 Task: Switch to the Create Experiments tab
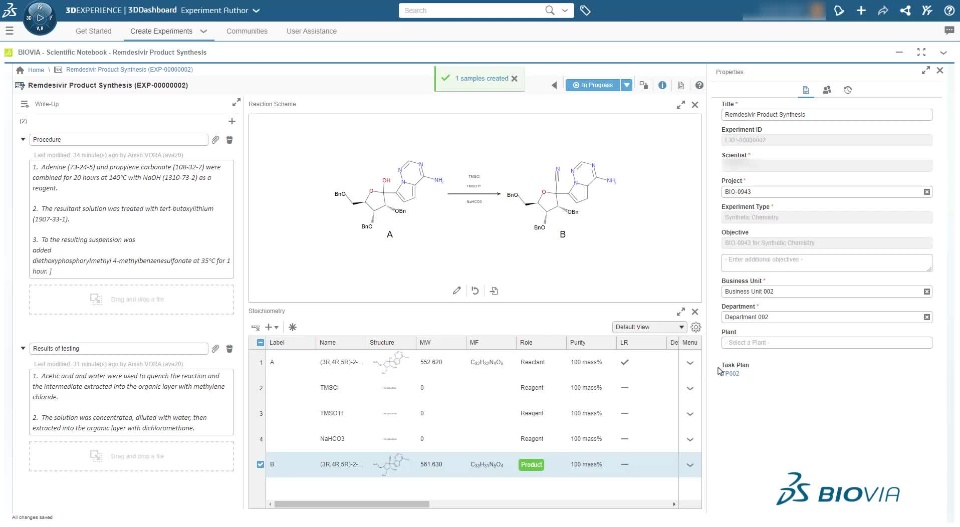tap(161, 31)
